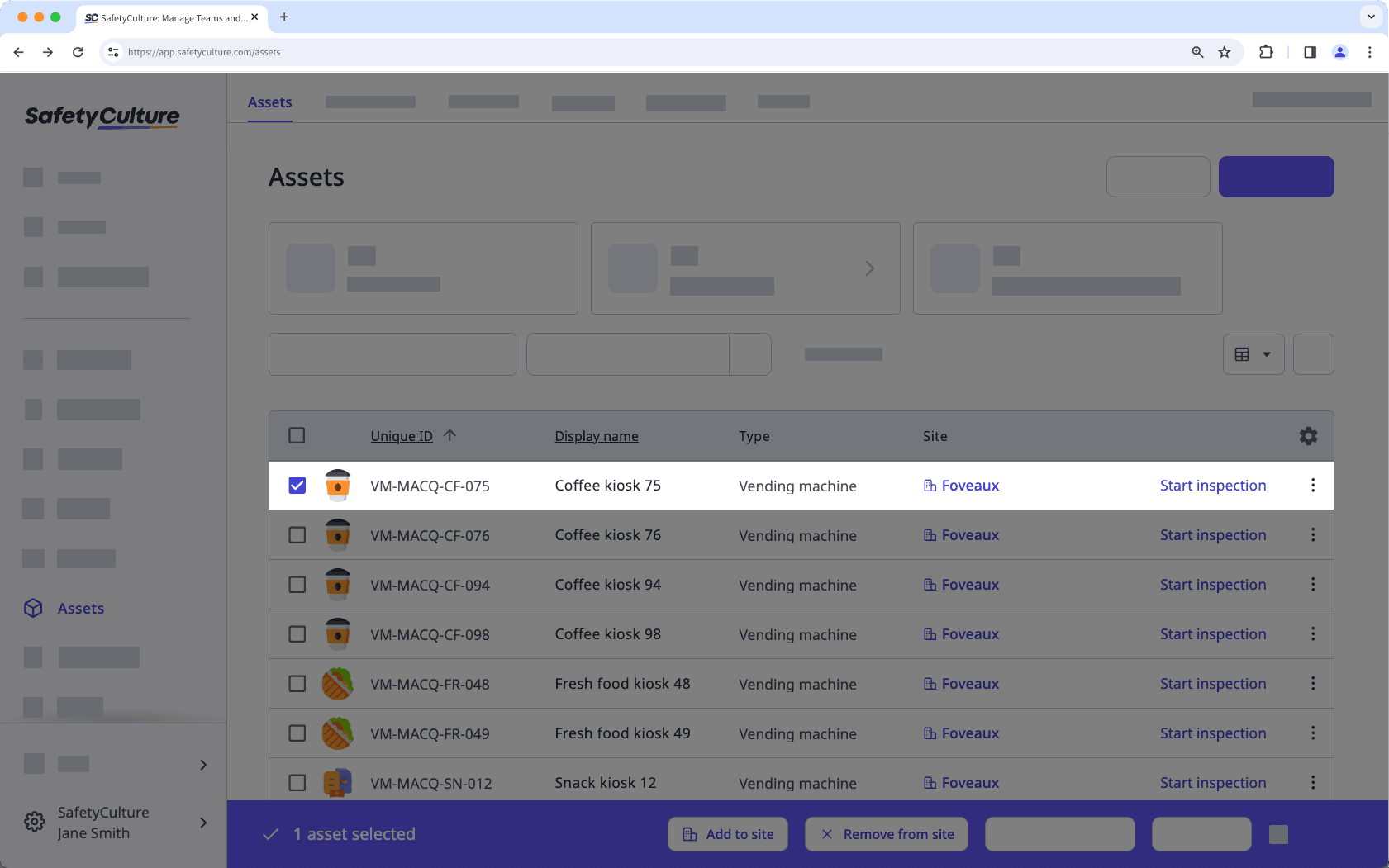Screen dimensions: 1389x868
Task: Open settings gear next to Jane Smith
Action: tap(34, 822)
